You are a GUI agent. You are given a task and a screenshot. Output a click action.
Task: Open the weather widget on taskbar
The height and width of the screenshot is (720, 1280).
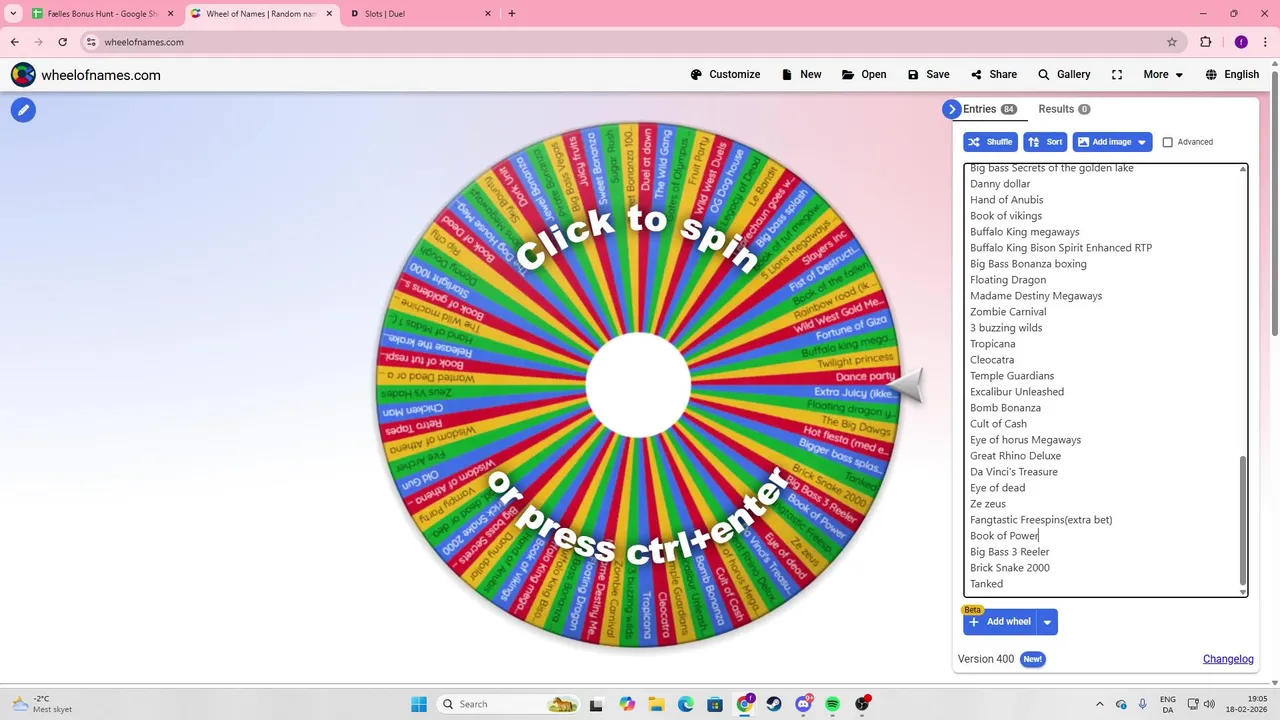pyautogui.click(x=42, y=704)
